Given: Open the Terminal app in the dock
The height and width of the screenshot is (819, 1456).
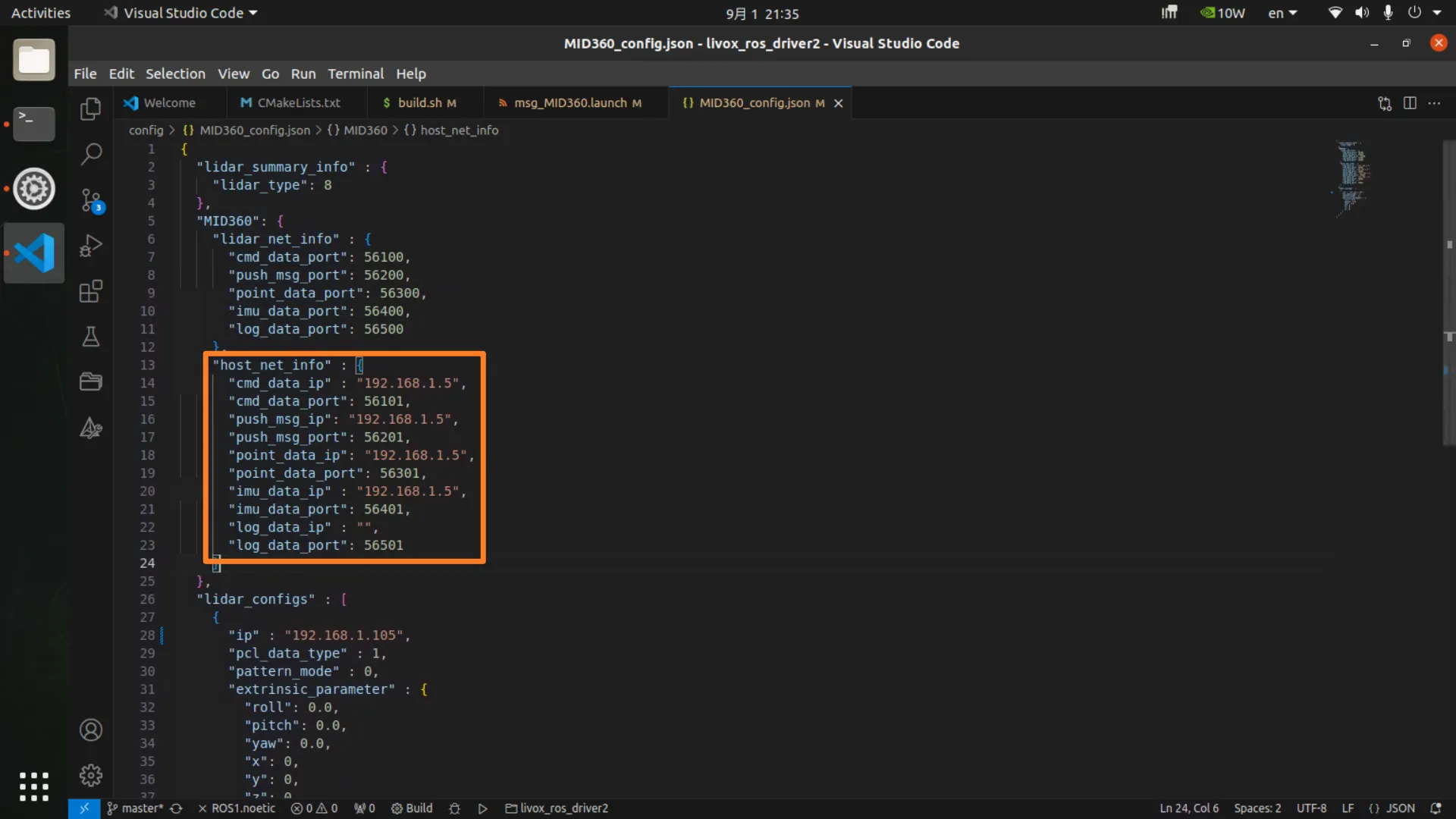Looking at the screenshot, I should coord(34,124).
